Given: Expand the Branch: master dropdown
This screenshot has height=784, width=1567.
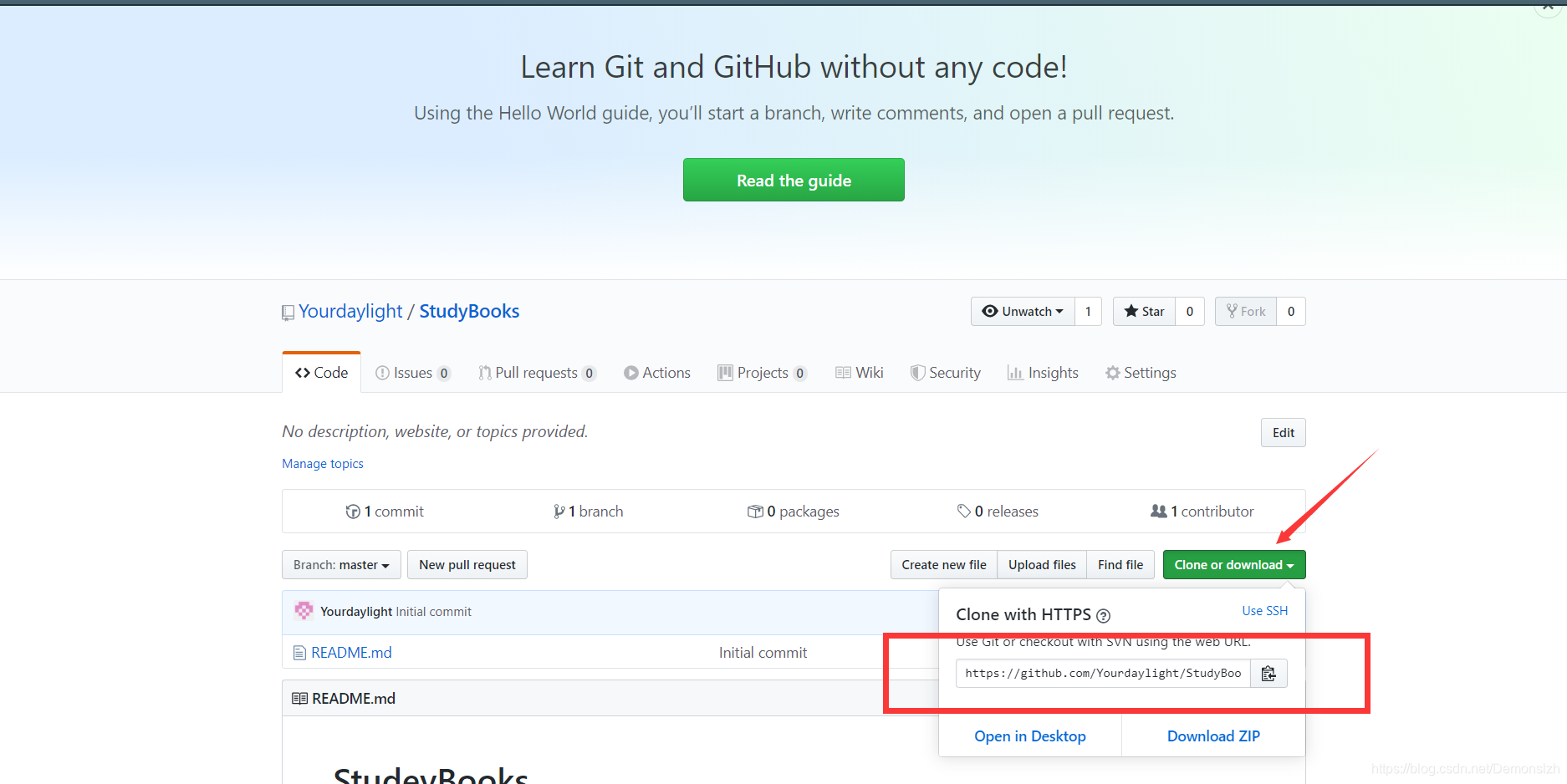Looking at the screenshot, I should click(x=341, y=564).
